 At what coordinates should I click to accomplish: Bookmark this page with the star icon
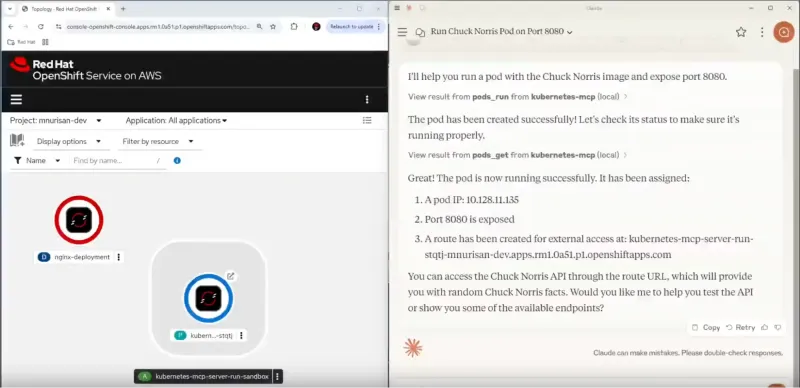tap(273, 27)
